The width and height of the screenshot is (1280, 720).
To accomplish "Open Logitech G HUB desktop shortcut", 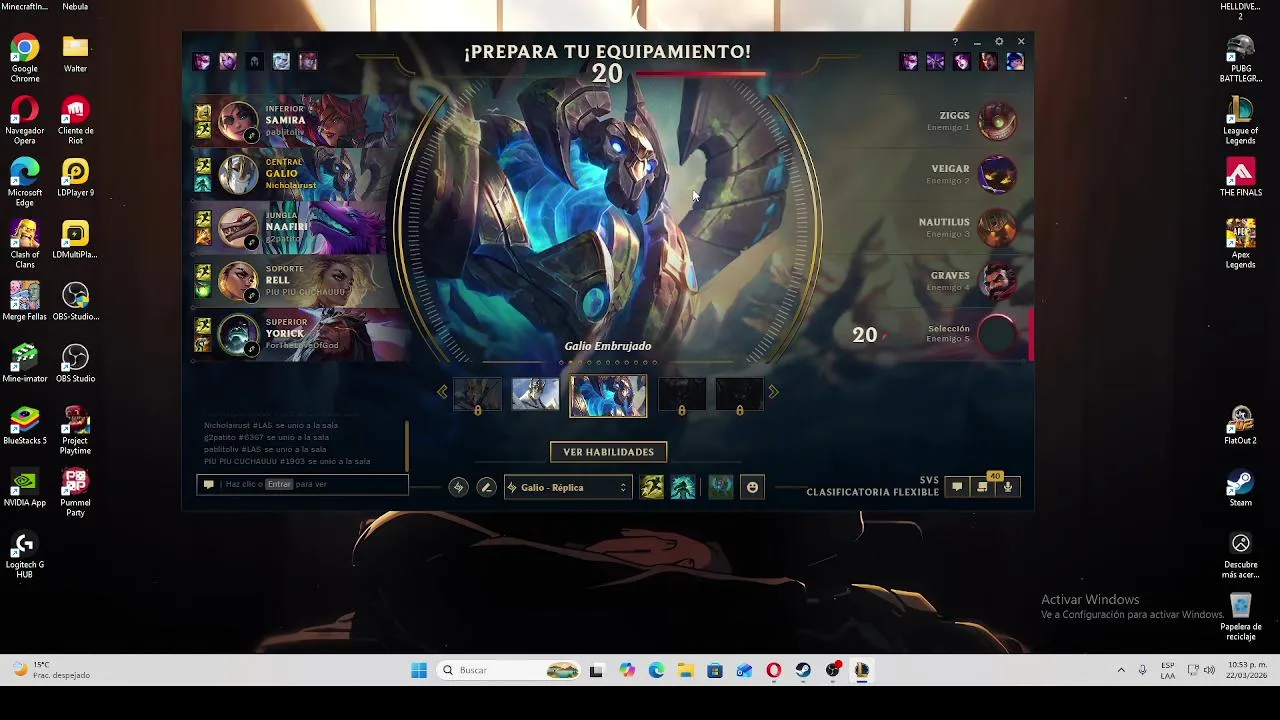I will [25, 555].
